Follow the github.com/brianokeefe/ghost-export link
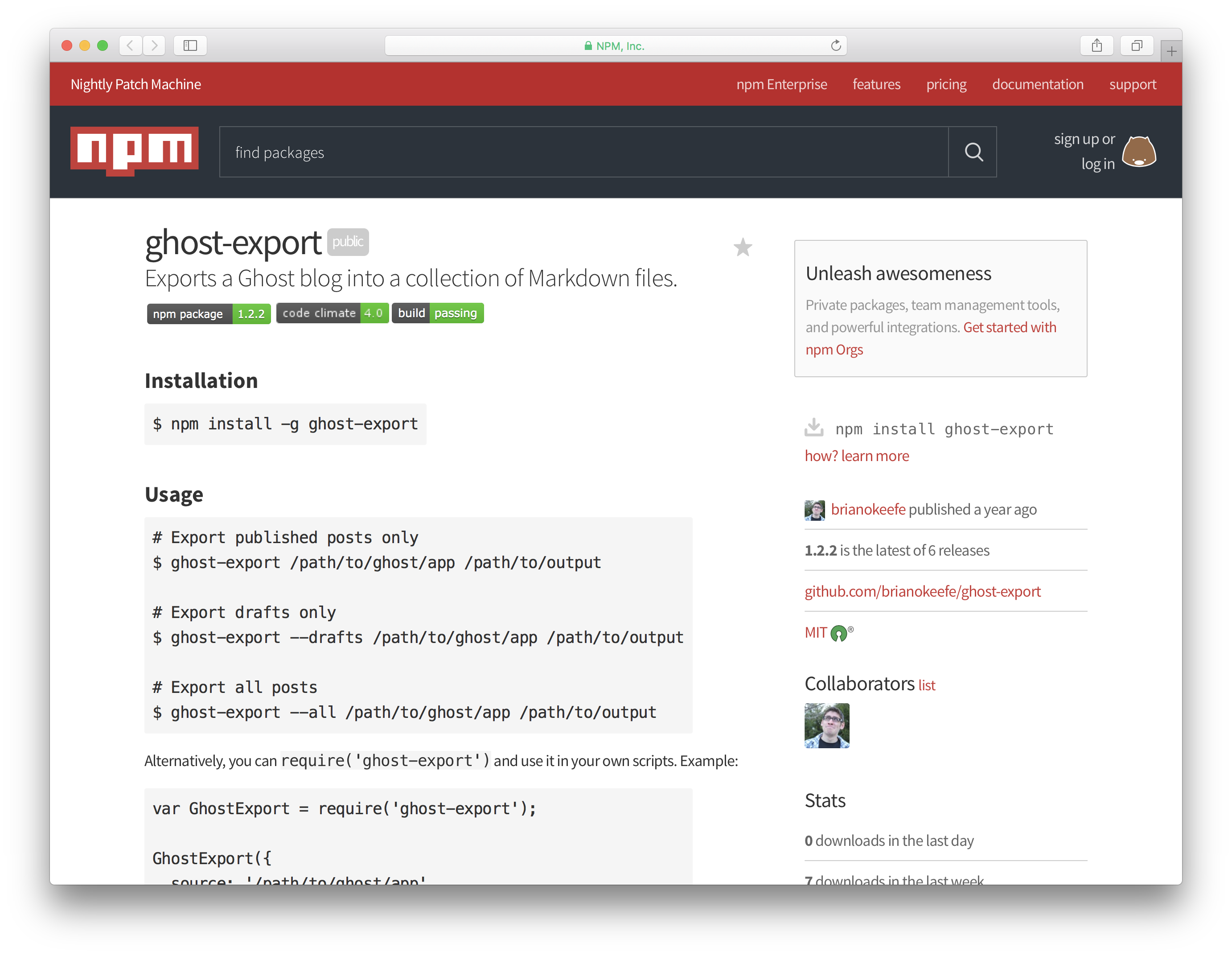1232x956 pixels. [922, 591]
